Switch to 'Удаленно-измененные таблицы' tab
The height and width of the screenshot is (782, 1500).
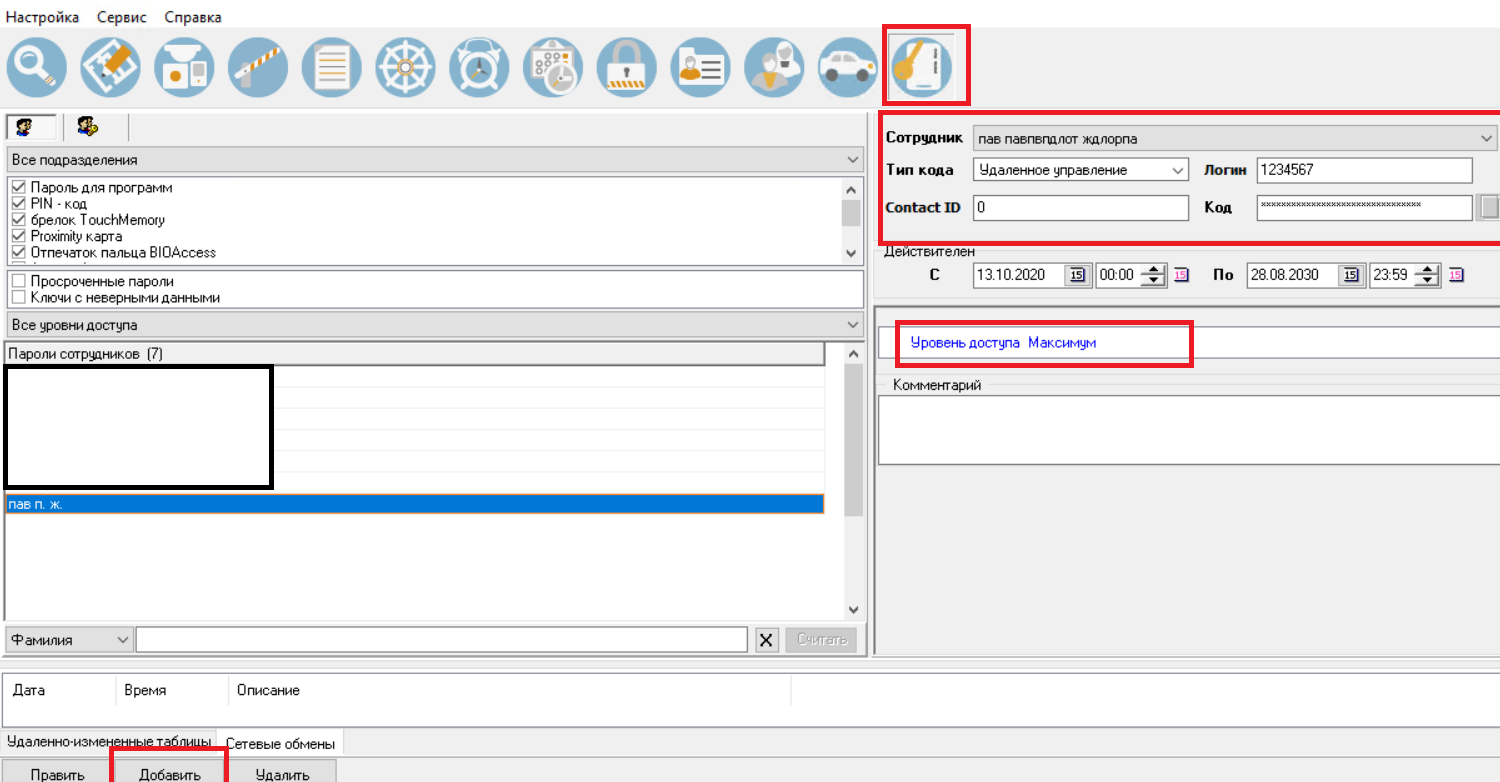(x=109, y=742)
